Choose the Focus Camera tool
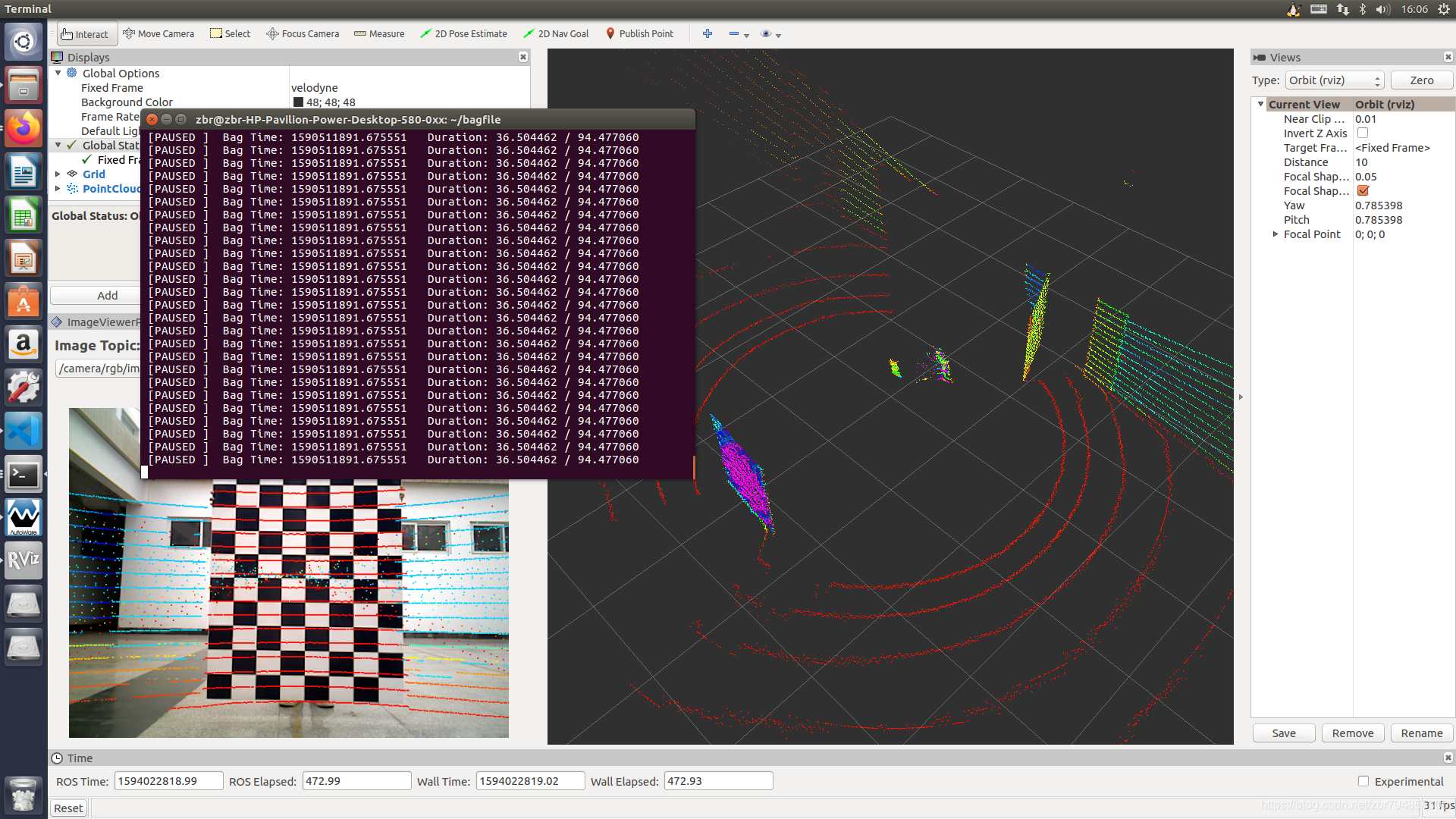The image size is (1456, 819). pyautogui.click(x=303, y=34)
